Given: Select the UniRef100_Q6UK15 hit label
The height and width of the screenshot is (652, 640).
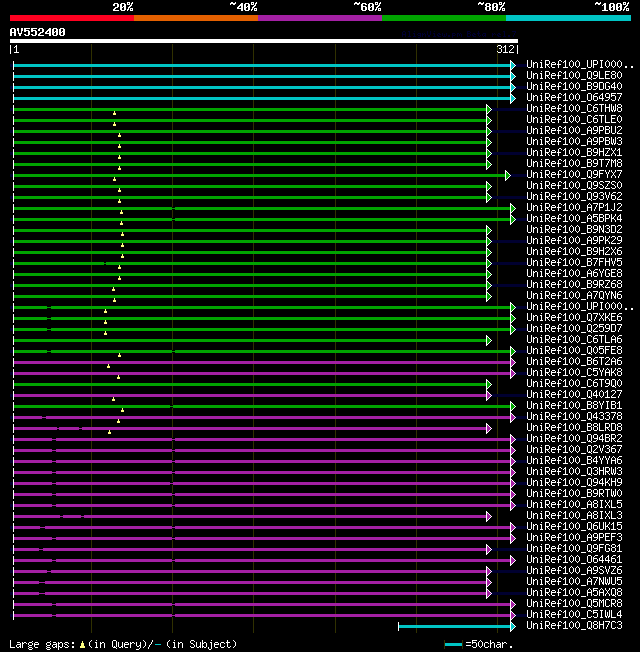Looking at the screenshot, I should coord(574,526).
